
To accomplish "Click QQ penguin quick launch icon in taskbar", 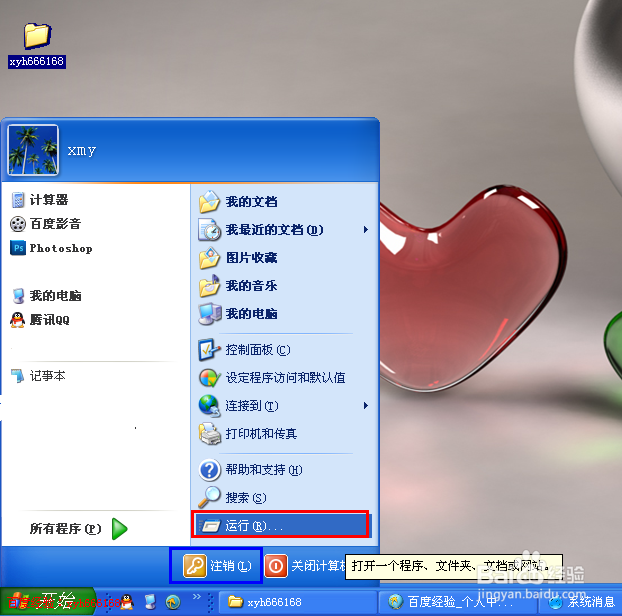I will point(127,602).
